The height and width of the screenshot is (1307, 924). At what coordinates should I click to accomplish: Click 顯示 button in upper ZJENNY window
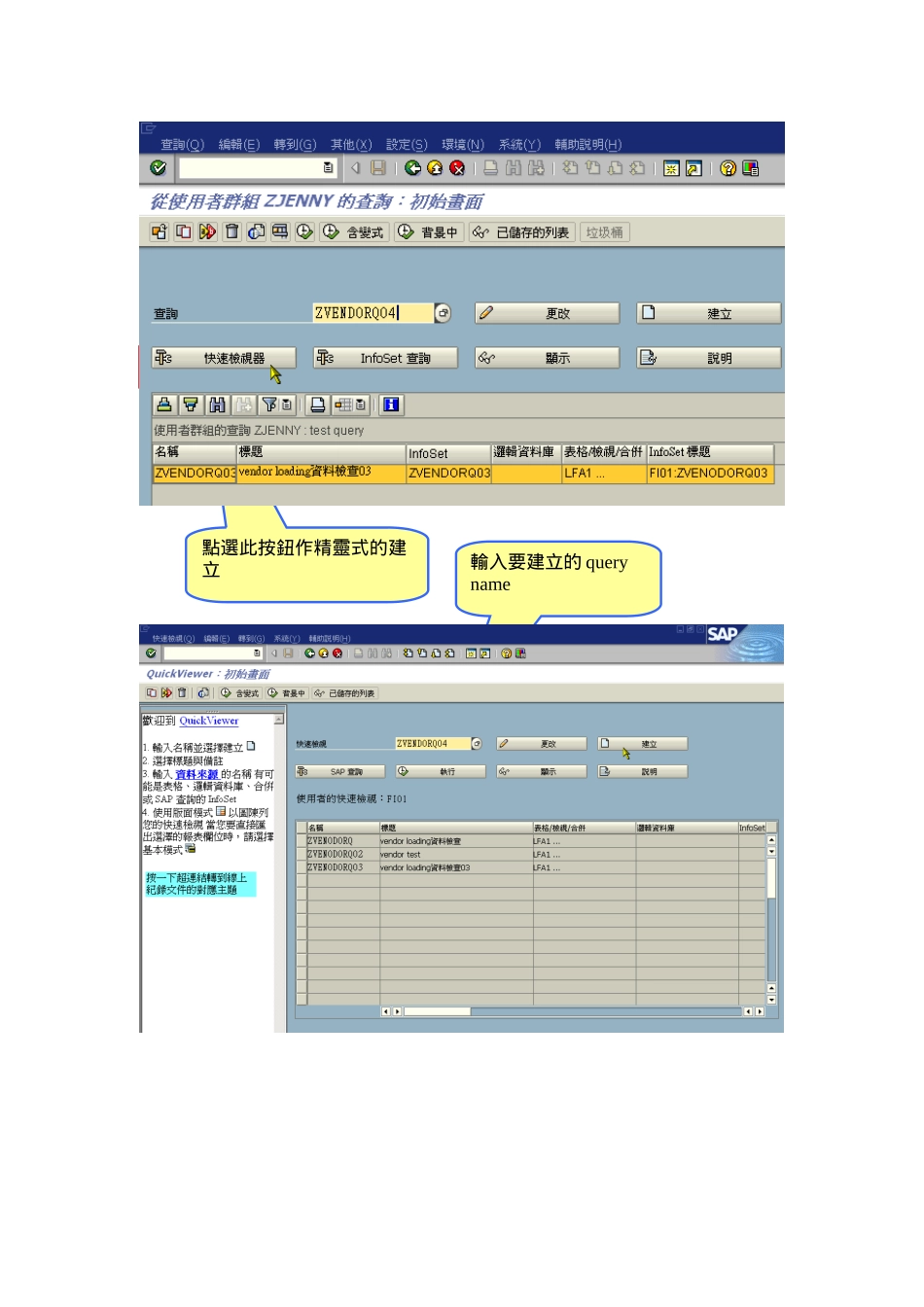(x=547, y=358)
